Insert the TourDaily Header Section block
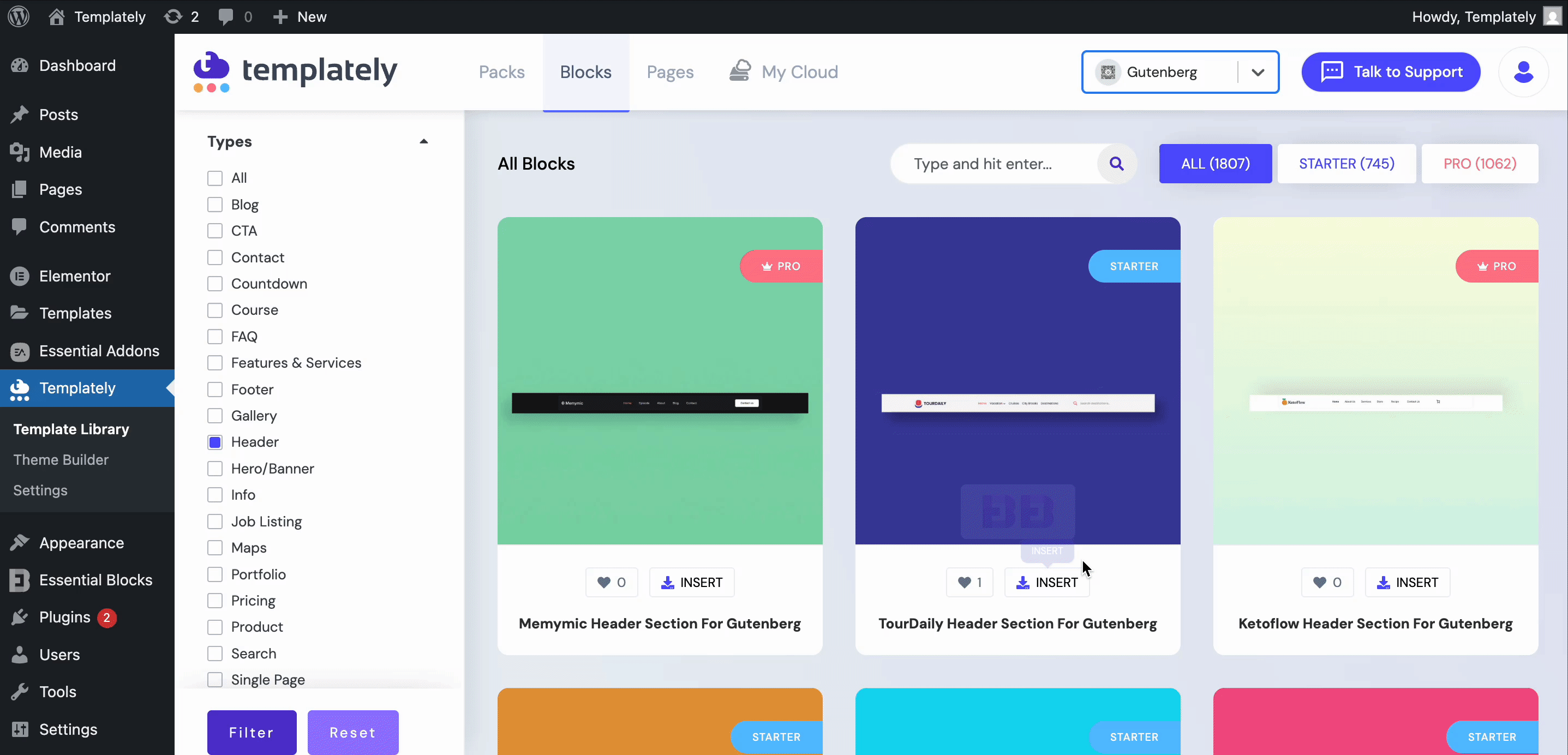 point(1047,582)
